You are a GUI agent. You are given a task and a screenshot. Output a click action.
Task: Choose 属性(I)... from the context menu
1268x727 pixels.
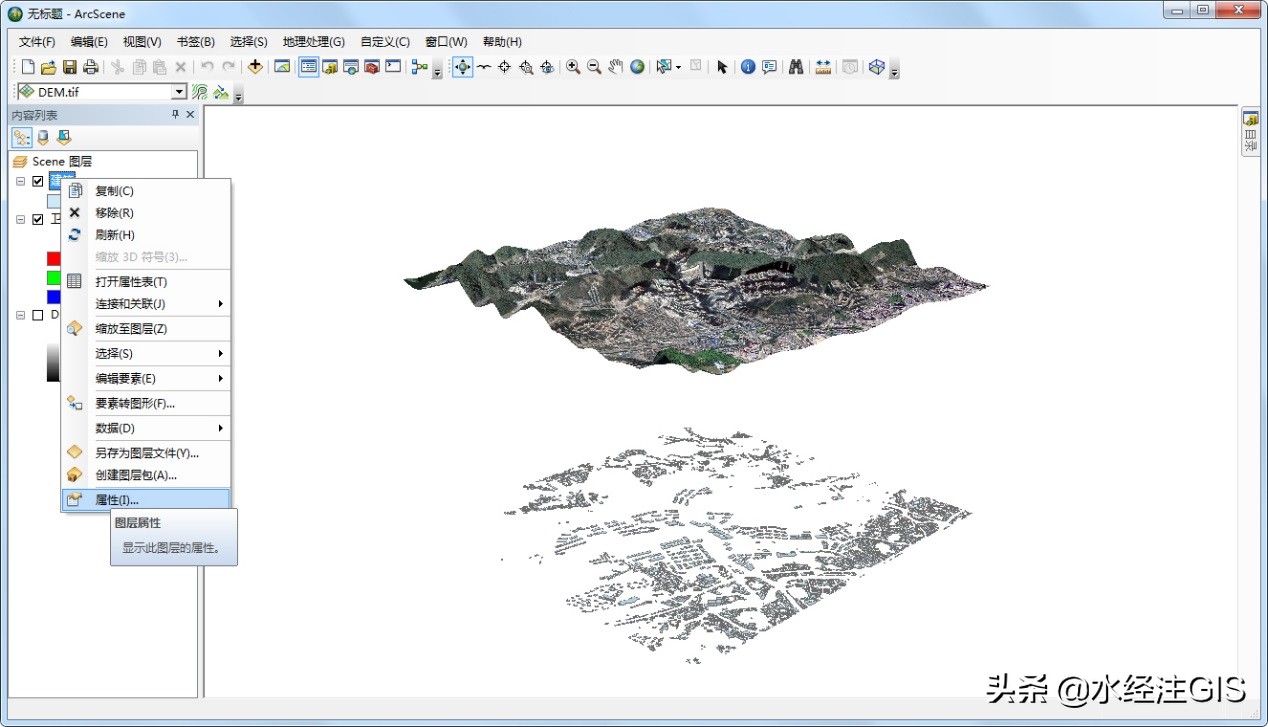[x=117, y=500]
